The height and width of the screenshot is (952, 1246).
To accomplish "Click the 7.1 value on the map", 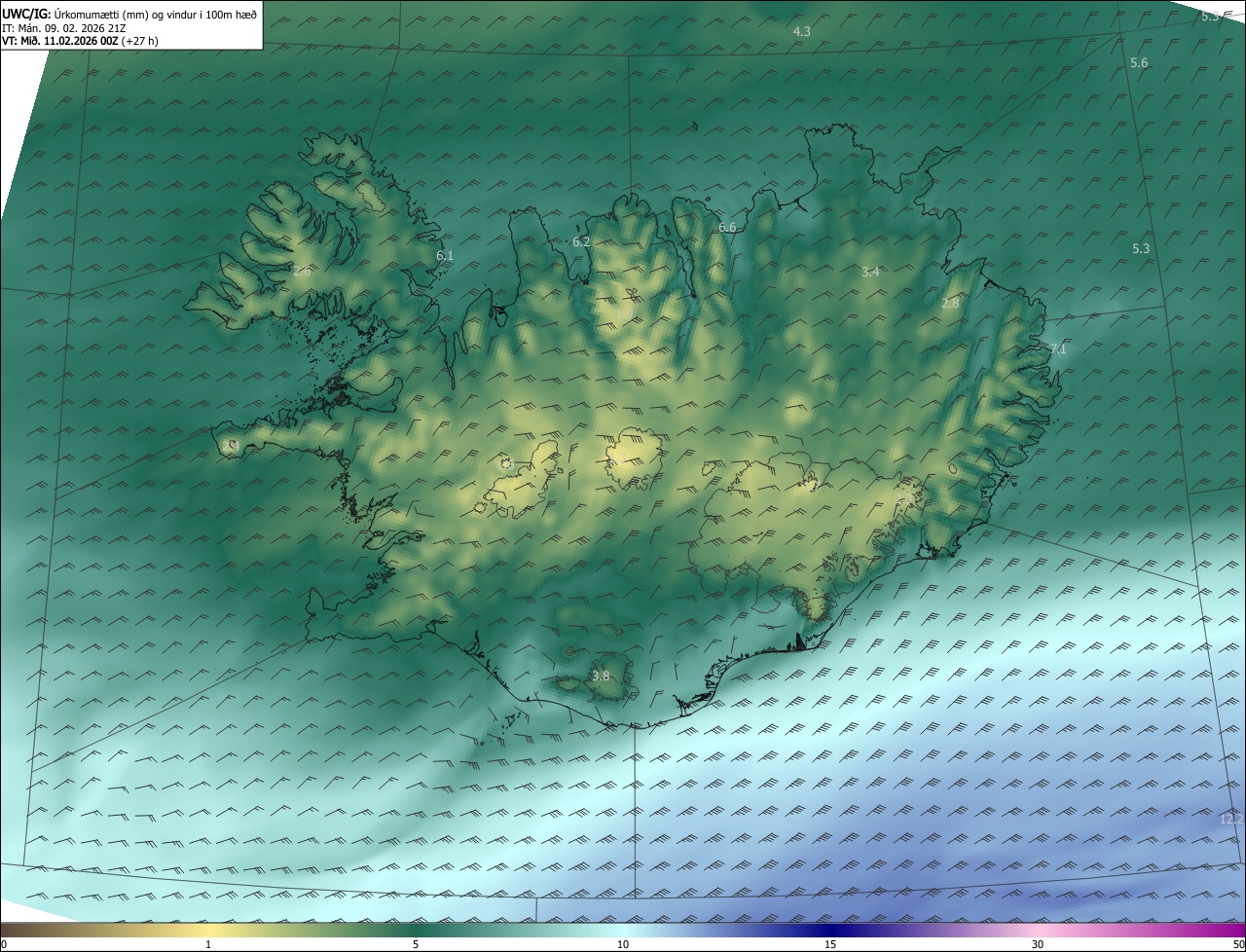I will 1058,349.
